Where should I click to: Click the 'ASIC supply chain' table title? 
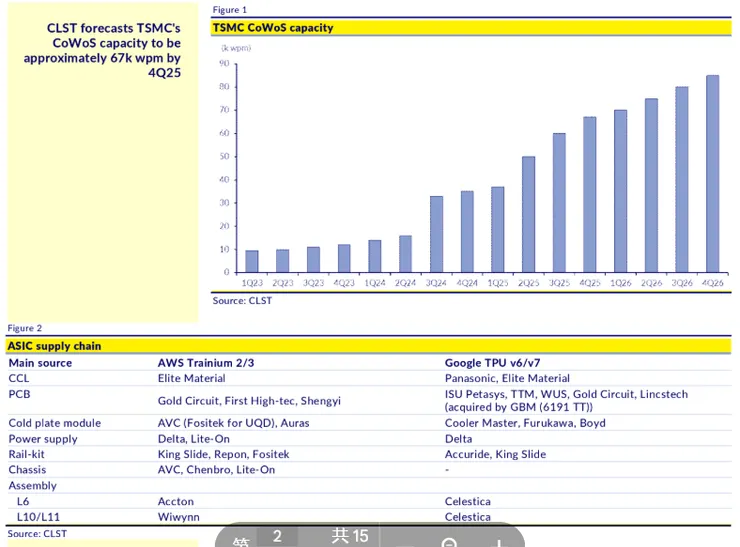coord(54,346)
